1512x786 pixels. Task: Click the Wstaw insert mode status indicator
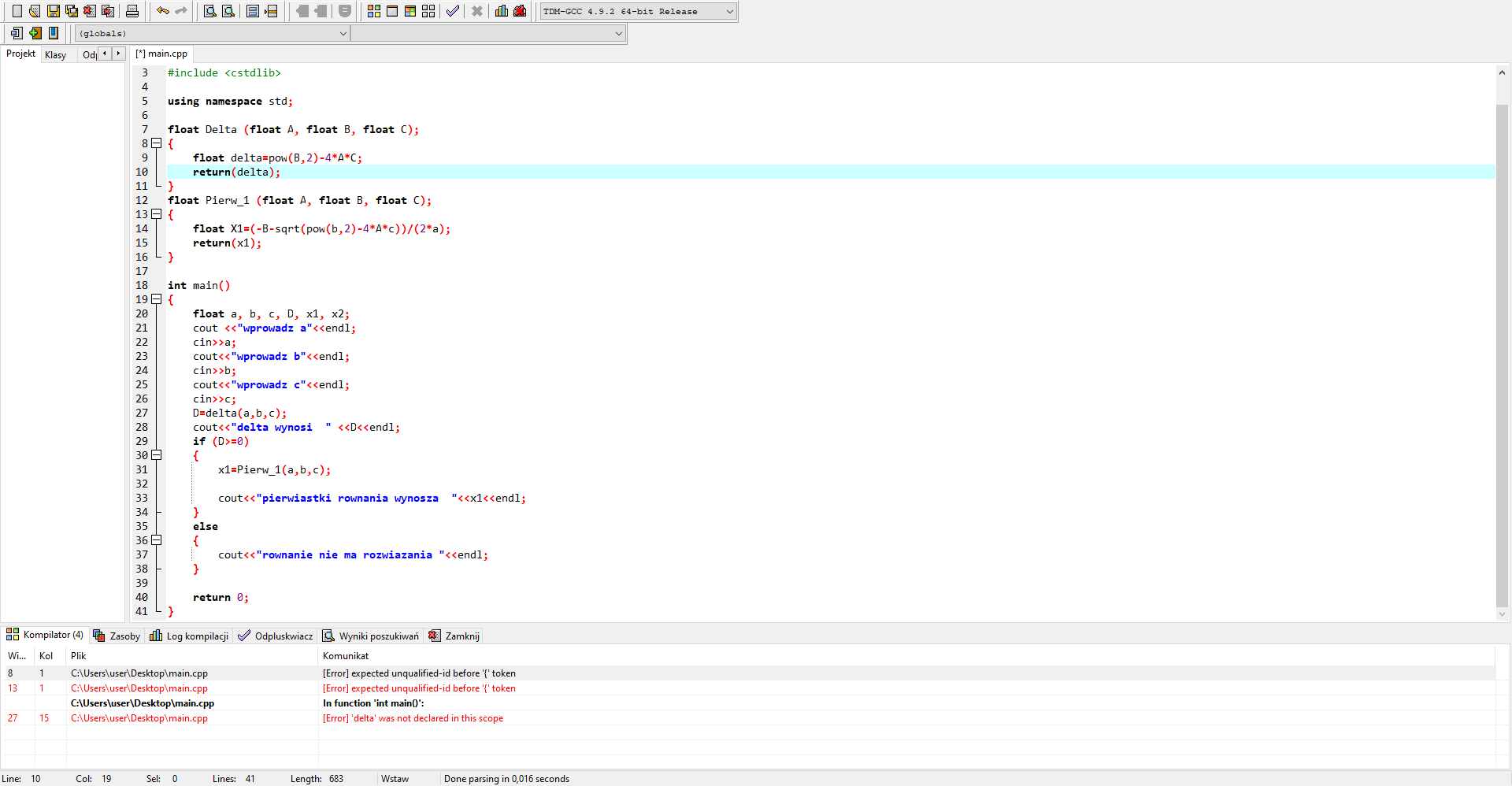point(395,778)
